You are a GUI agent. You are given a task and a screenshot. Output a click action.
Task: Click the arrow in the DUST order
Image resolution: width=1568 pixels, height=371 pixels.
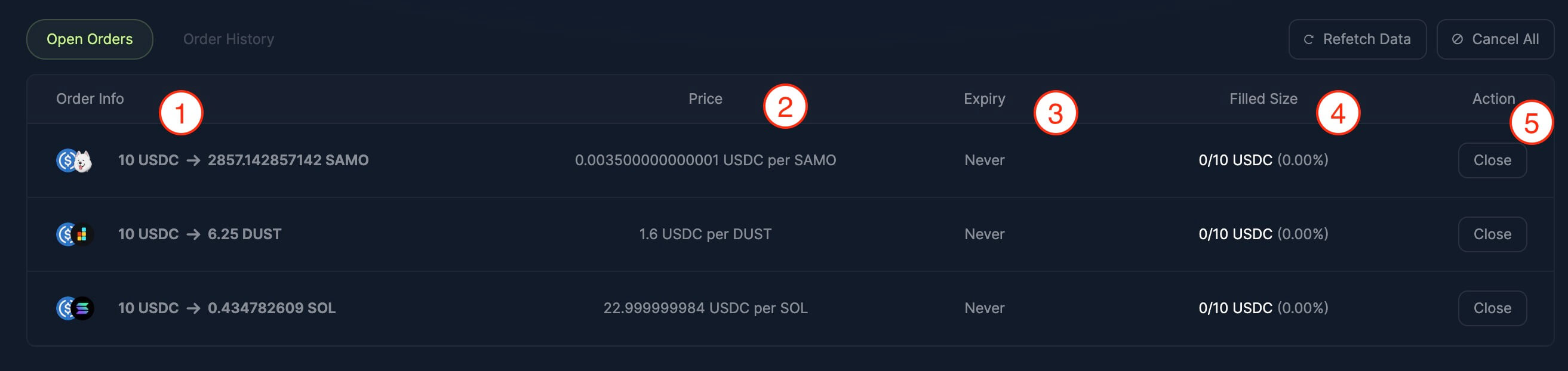(193, 234)
